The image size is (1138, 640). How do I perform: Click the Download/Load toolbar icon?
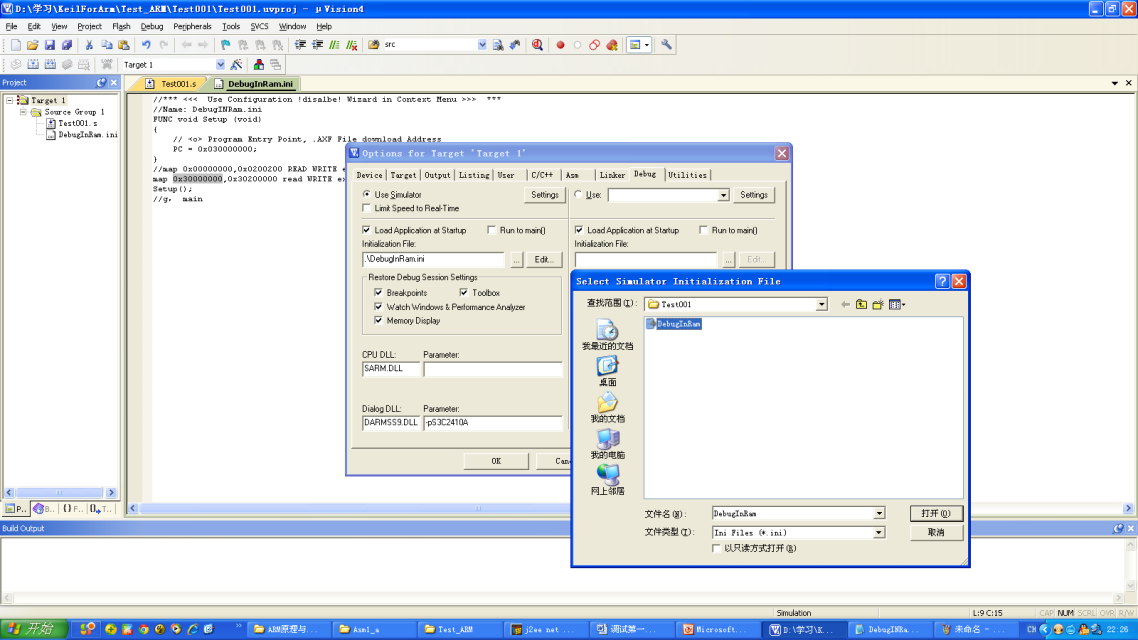[x=107, y=65]
